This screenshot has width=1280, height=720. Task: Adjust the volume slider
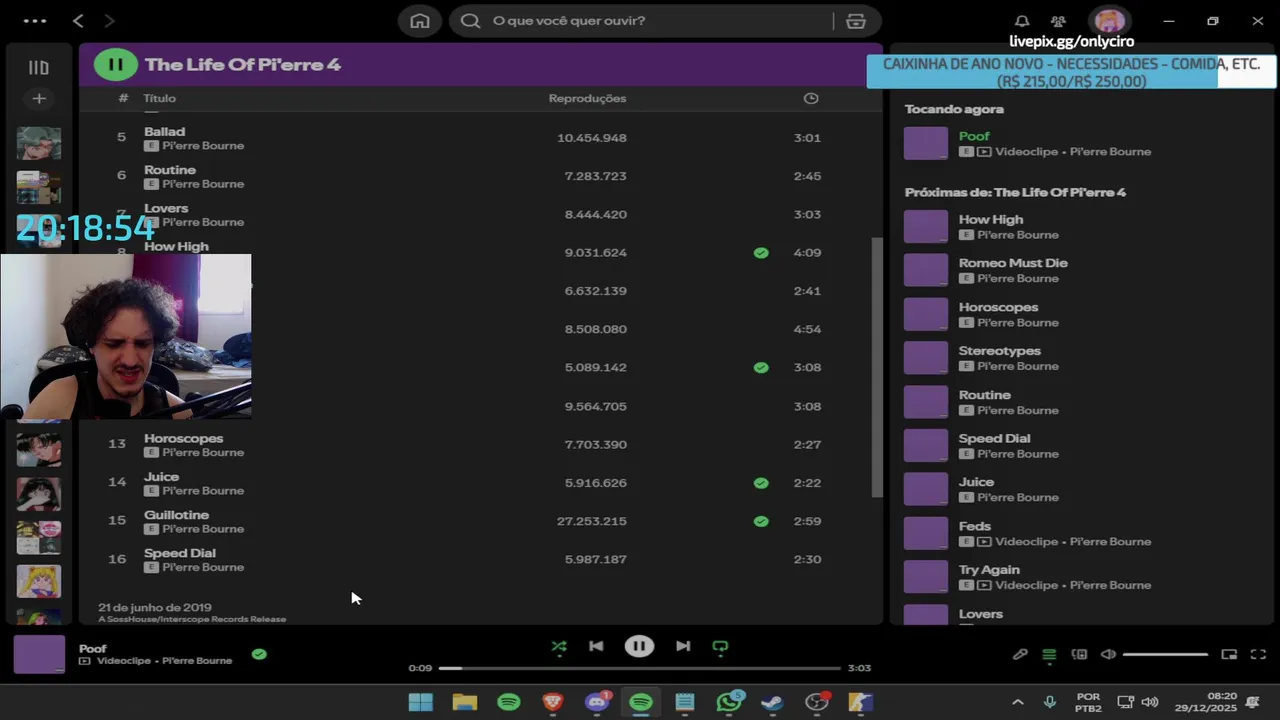tap(1165, 655)
